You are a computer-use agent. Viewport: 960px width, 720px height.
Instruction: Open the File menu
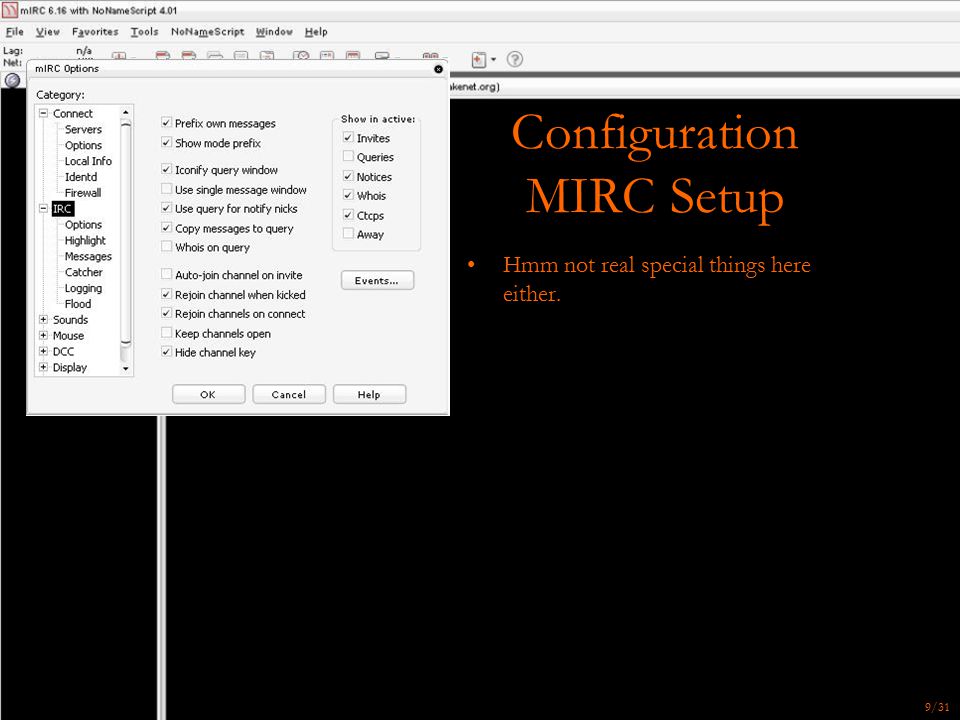tap(15, 32)
